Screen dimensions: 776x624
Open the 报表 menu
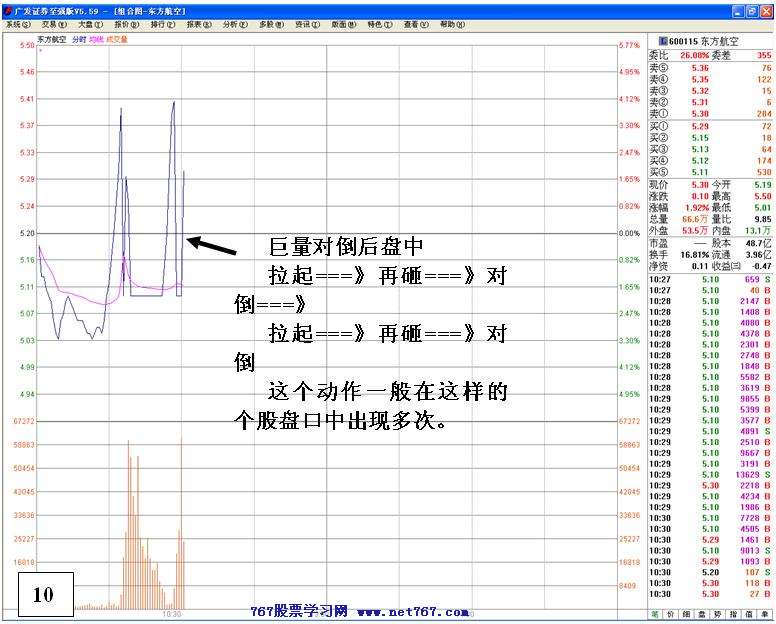199,24
